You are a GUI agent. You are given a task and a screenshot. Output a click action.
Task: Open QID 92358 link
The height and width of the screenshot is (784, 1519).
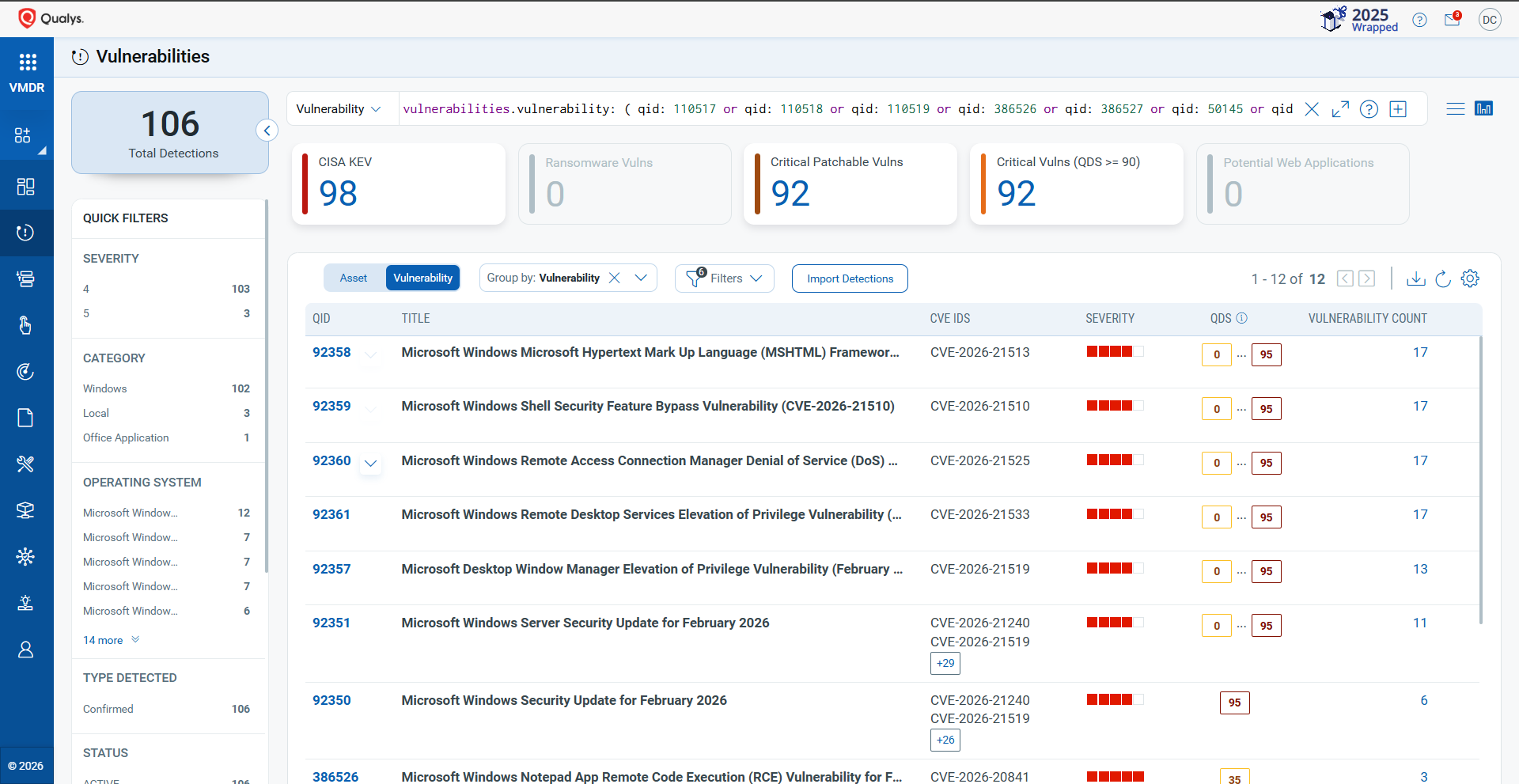pos(331,352)
